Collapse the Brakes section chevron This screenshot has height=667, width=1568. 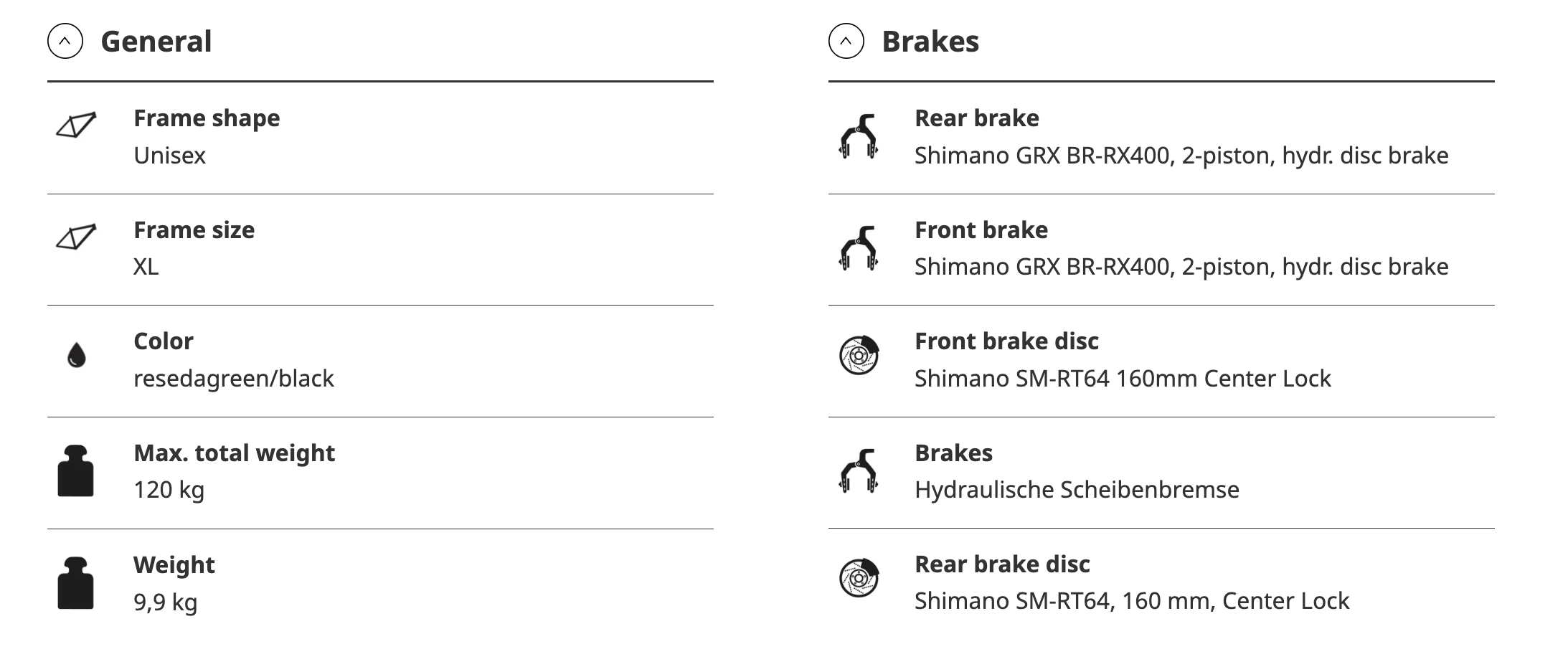coord(846,42)
